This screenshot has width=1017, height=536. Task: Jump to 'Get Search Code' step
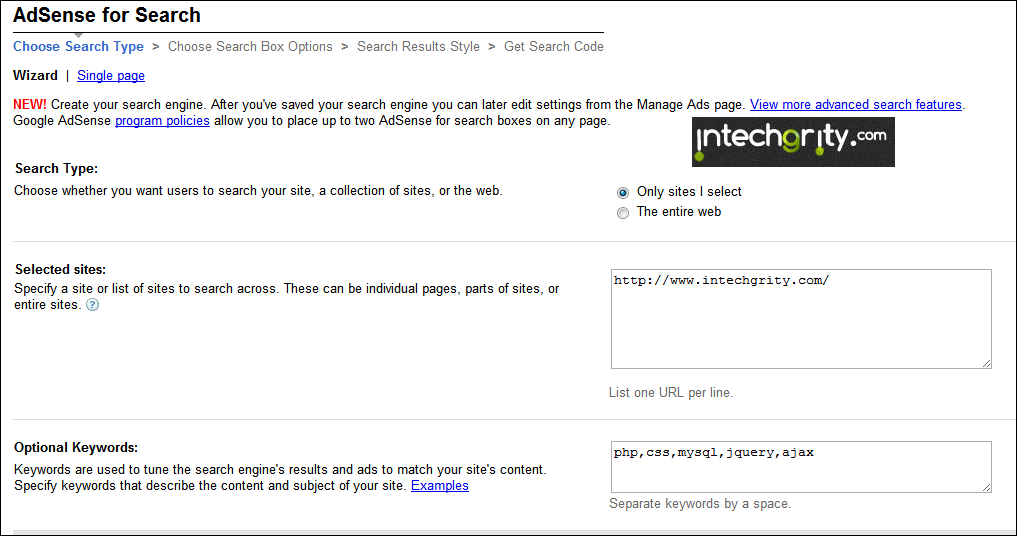[x=554, y=47]
